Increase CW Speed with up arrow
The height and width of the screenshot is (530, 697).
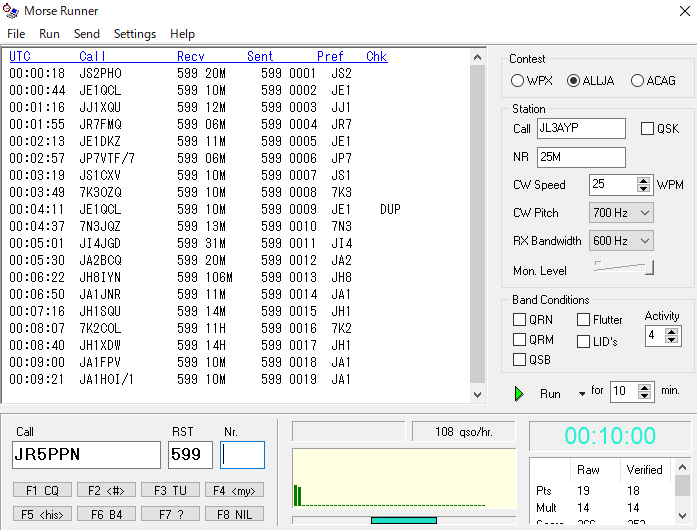[x=643, y=181]
